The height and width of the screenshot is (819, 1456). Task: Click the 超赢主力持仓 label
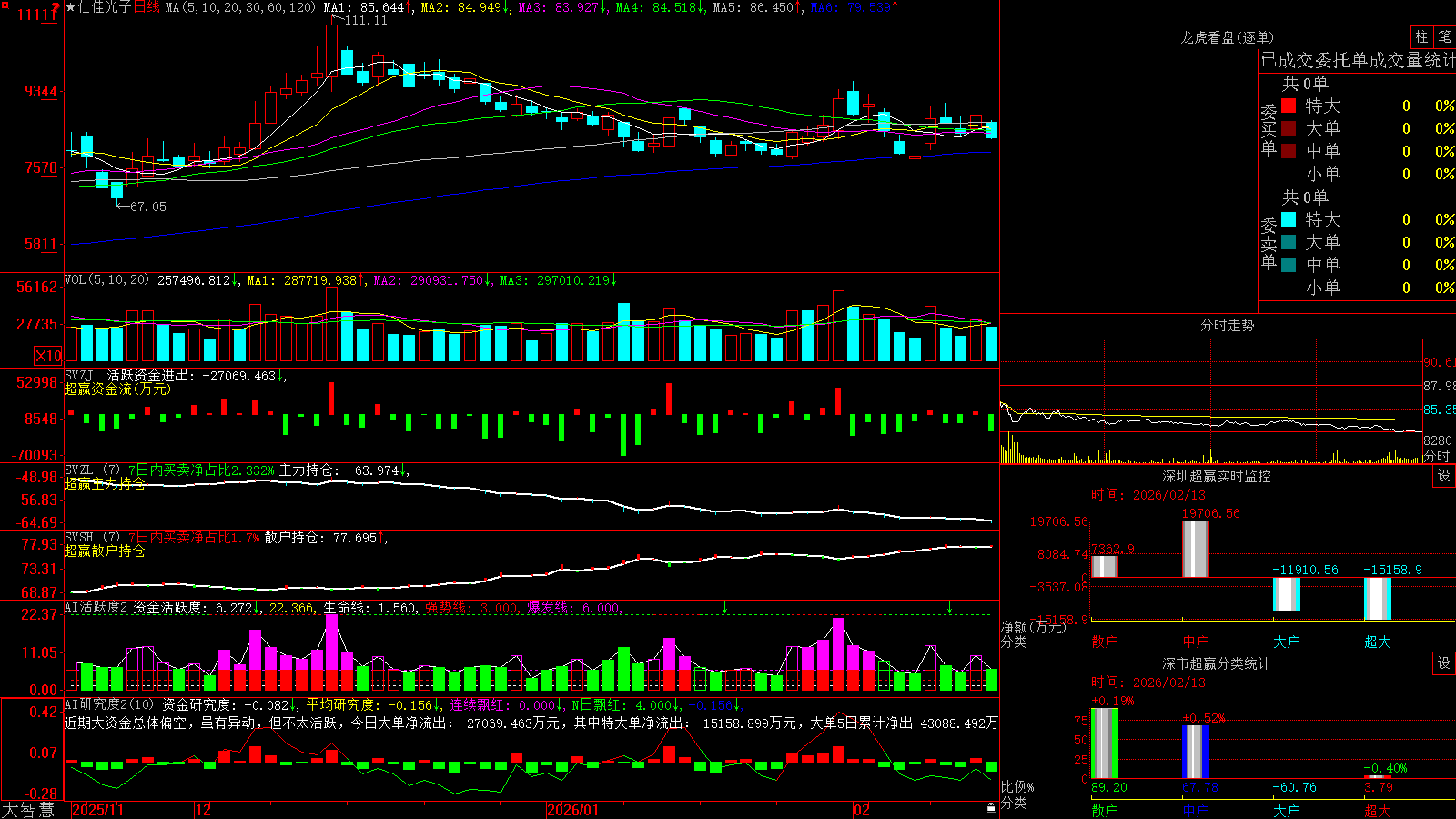[105, 483]
